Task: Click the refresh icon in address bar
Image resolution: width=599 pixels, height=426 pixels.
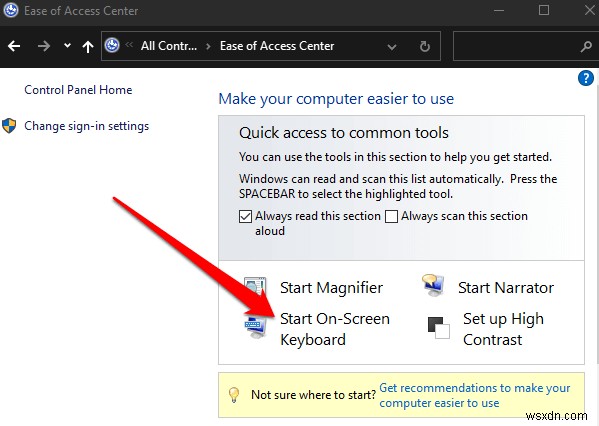Action: click(x=424, y=47)
